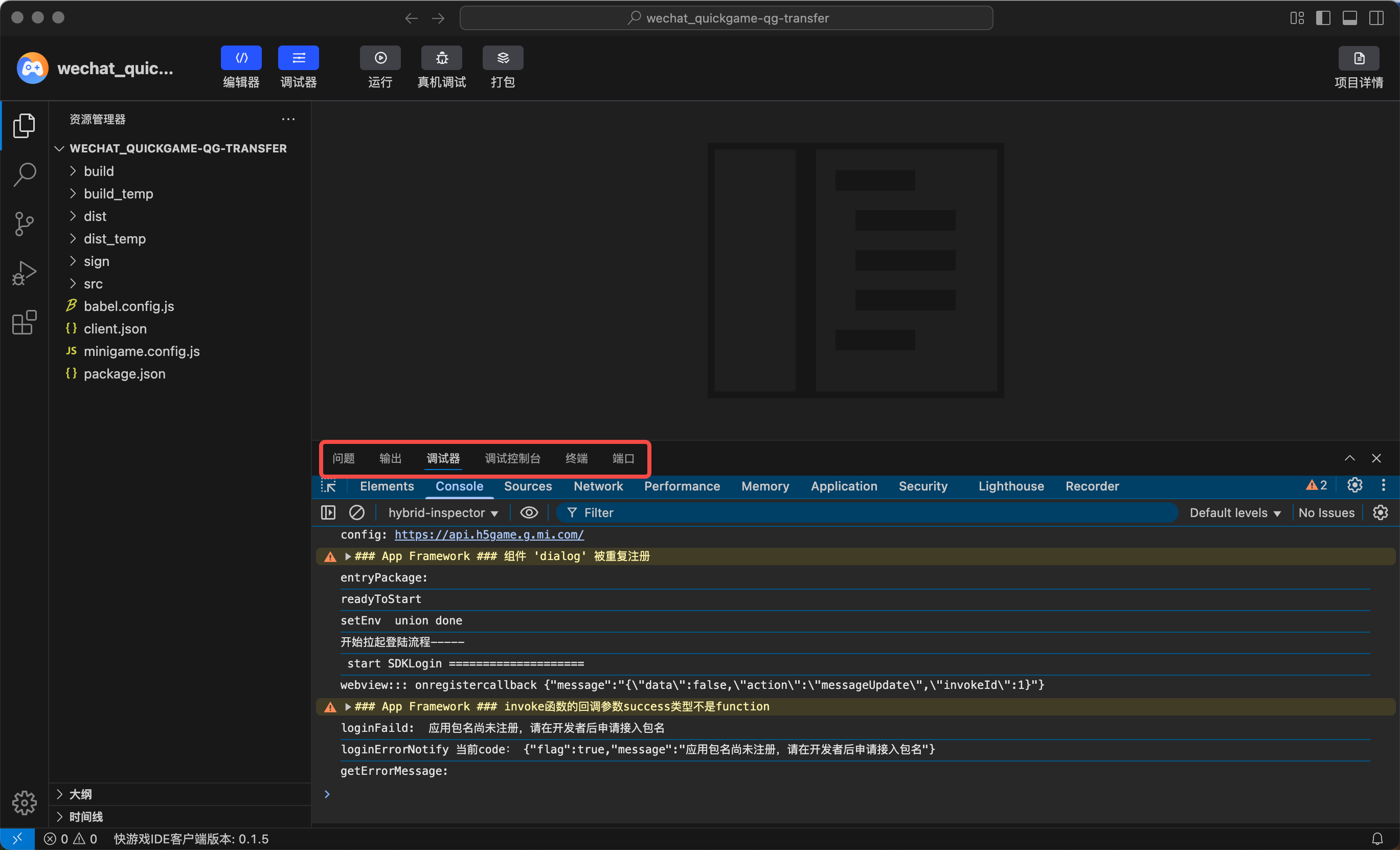Screen dimensions: 1400x850
Task: Toggle the 调试器 debugger panel button
Action: point(298,58)
